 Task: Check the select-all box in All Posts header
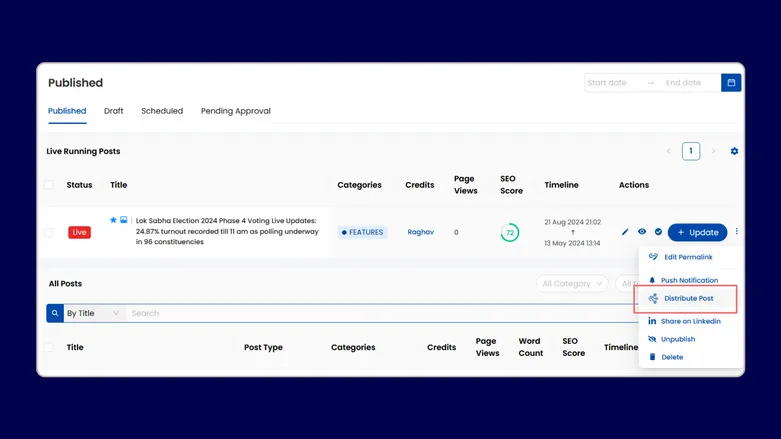point(49,347)
